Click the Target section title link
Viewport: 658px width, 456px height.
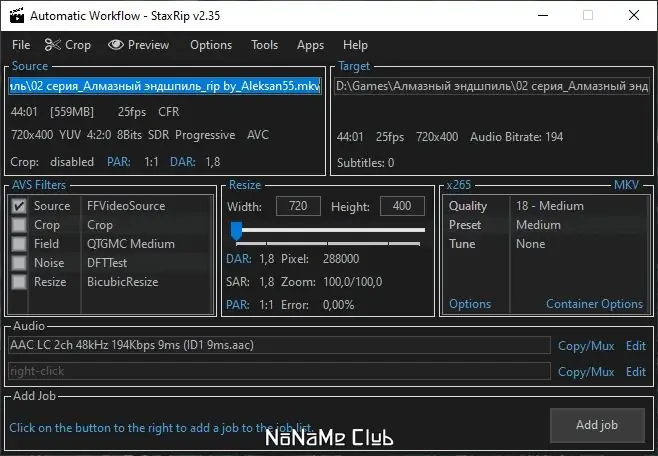354,66
